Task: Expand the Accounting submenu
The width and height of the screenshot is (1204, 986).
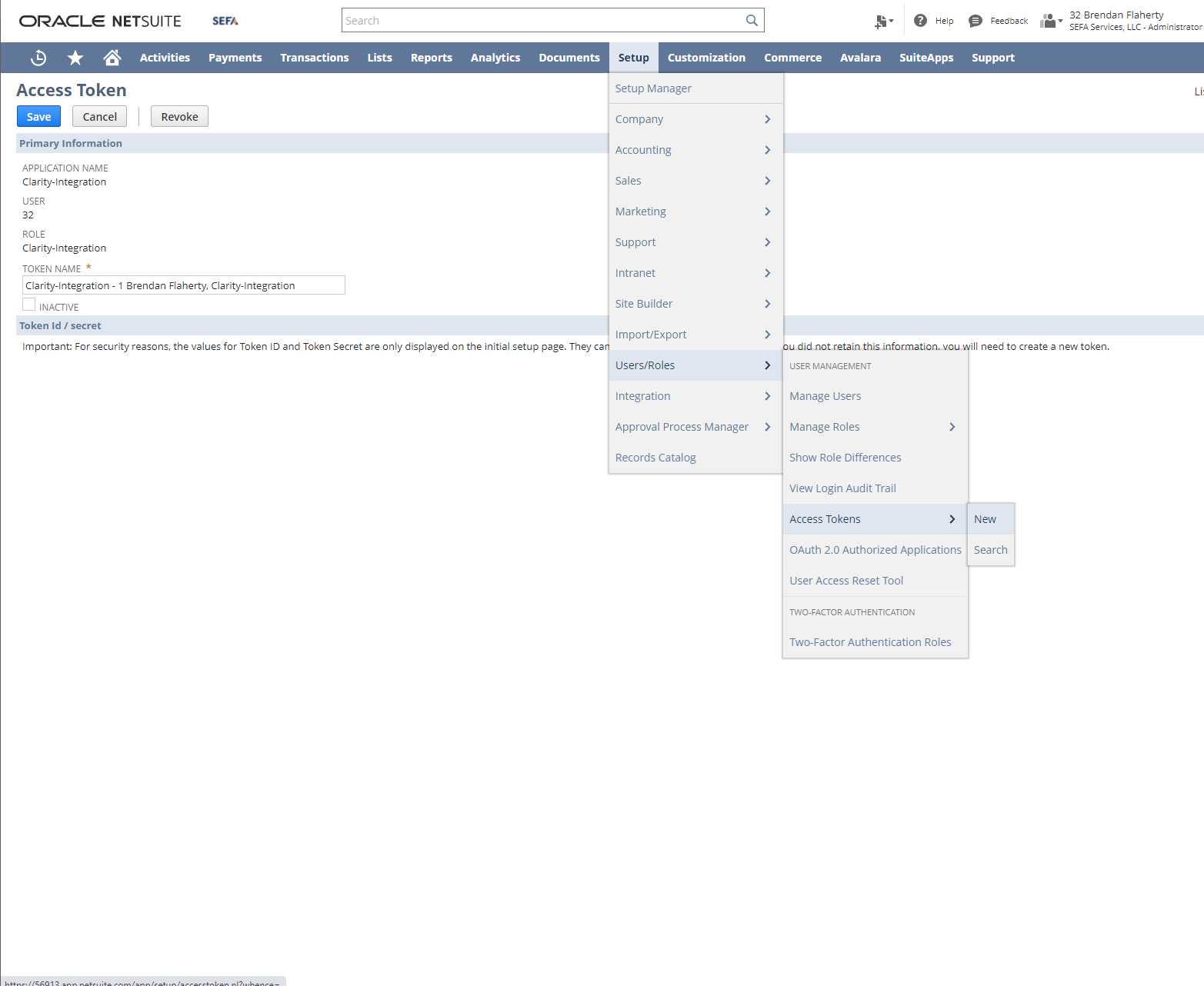Action: point(695,150)
